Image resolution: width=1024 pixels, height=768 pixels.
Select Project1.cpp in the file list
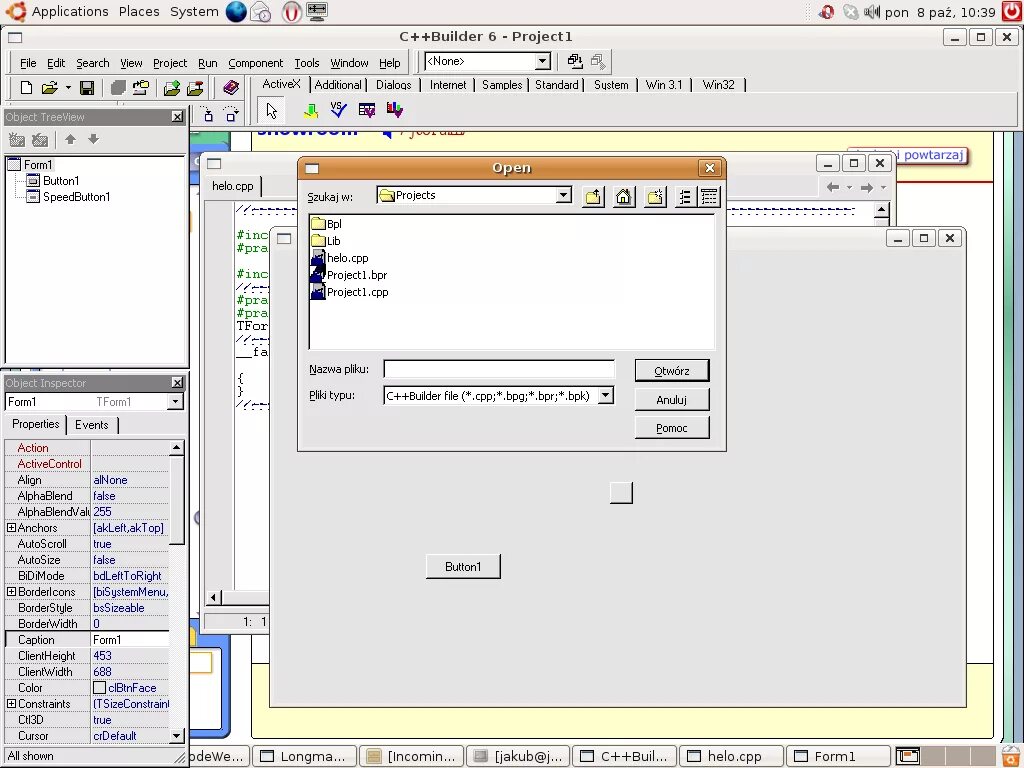(x=350, y=292)
